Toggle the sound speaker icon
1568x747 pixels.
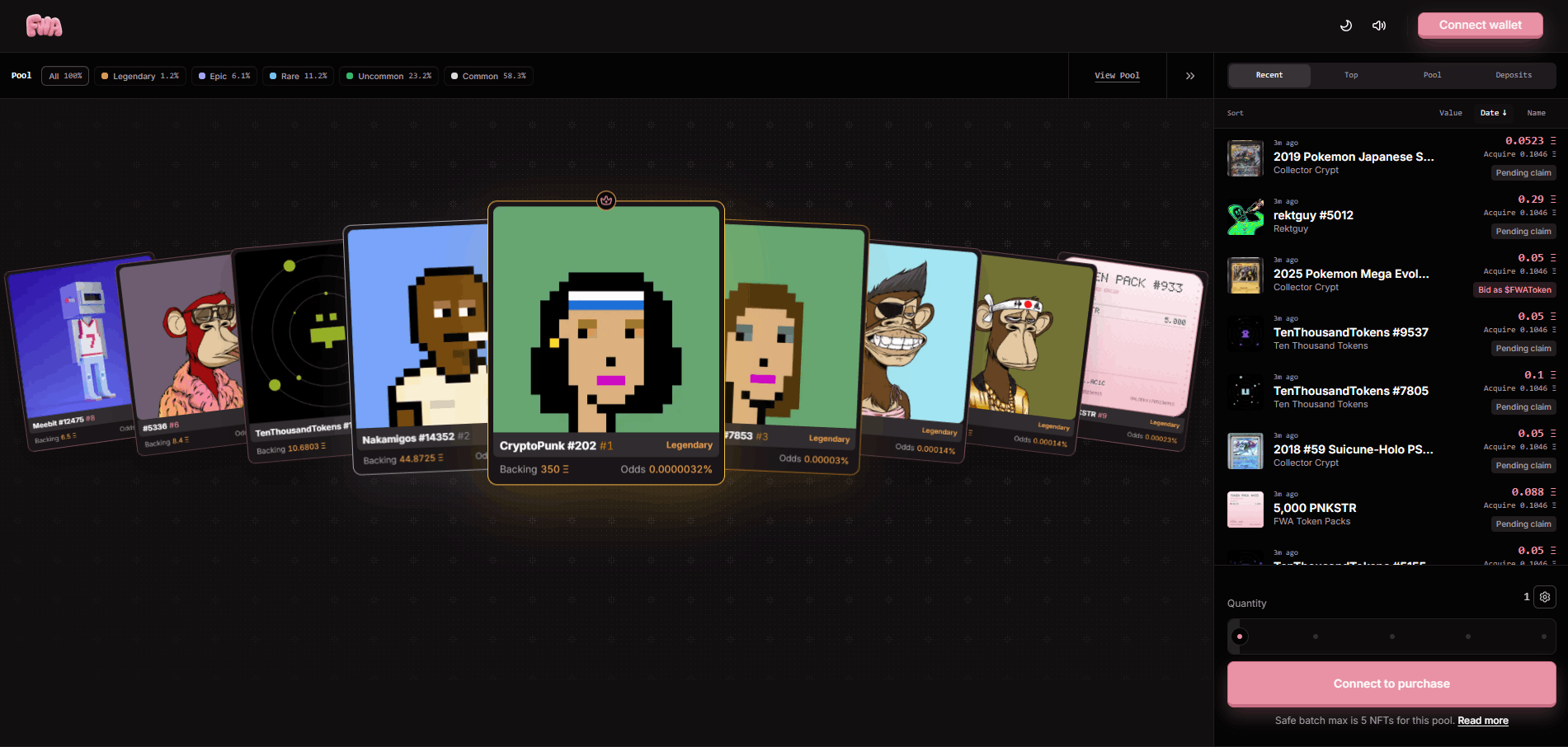[1379, 26]
